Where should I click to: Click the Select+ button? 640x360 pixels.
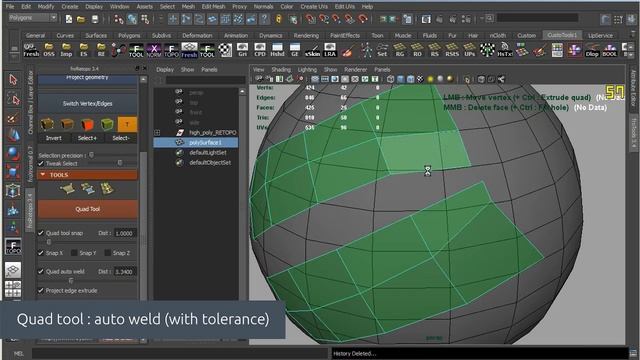[x=87, y=138]
